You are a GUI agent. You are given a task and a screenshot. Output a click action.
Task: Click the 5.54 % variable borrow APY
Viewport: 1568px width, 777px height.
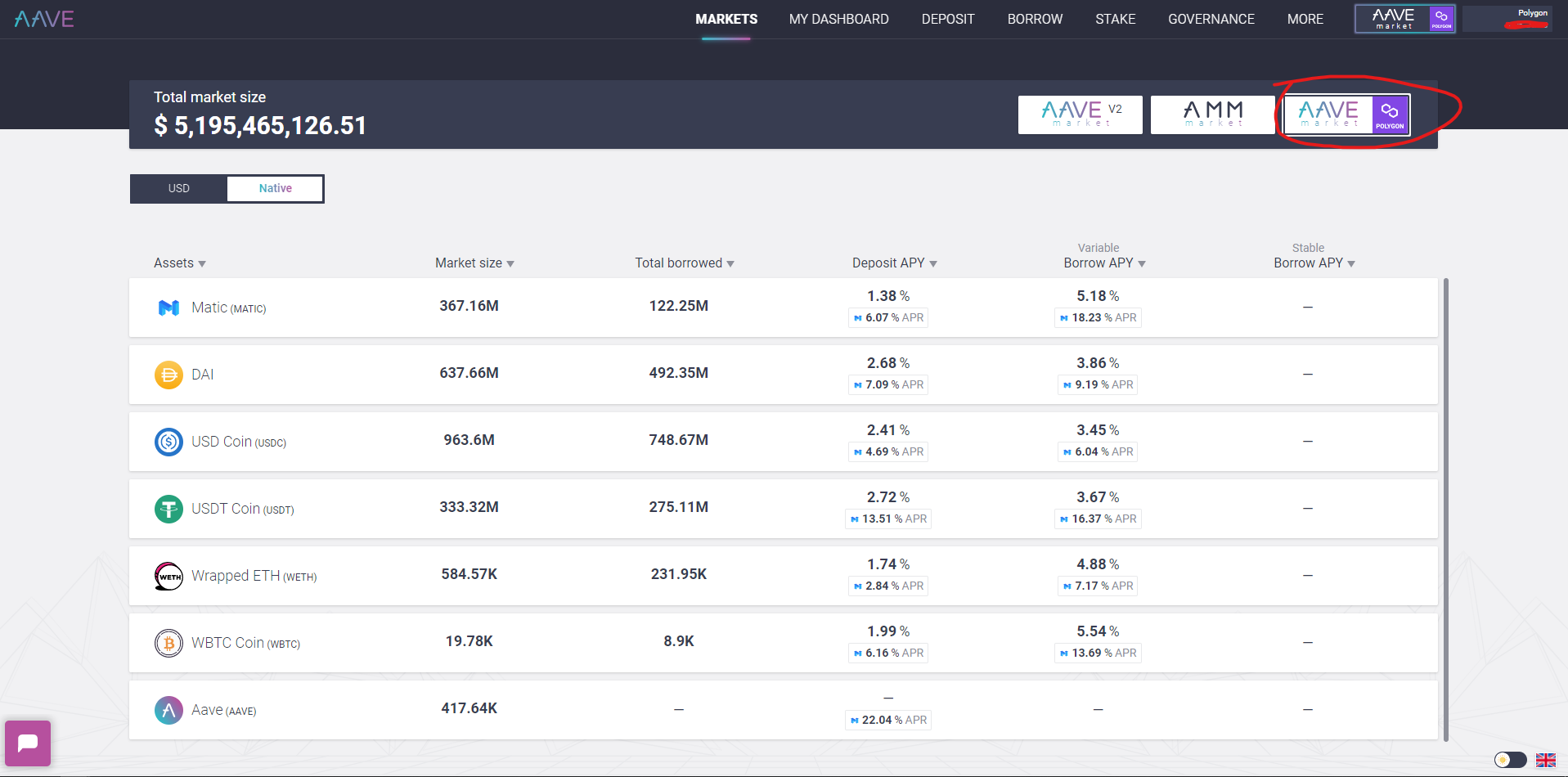(x=1098, y=631)
